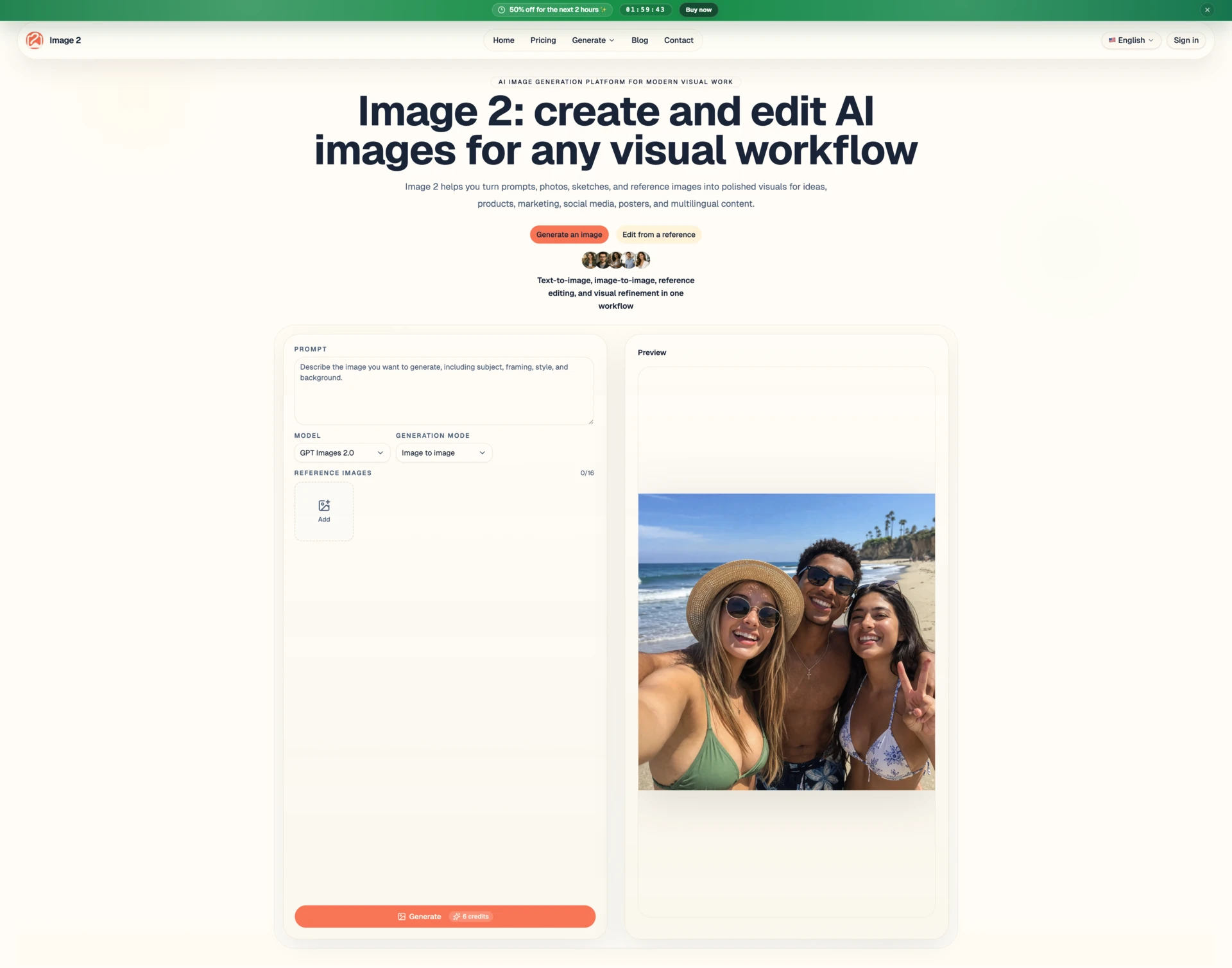Click the beach selfie preview image
Screen dimensions: 1232x968
pyautogui.click(x=786, y=642)
